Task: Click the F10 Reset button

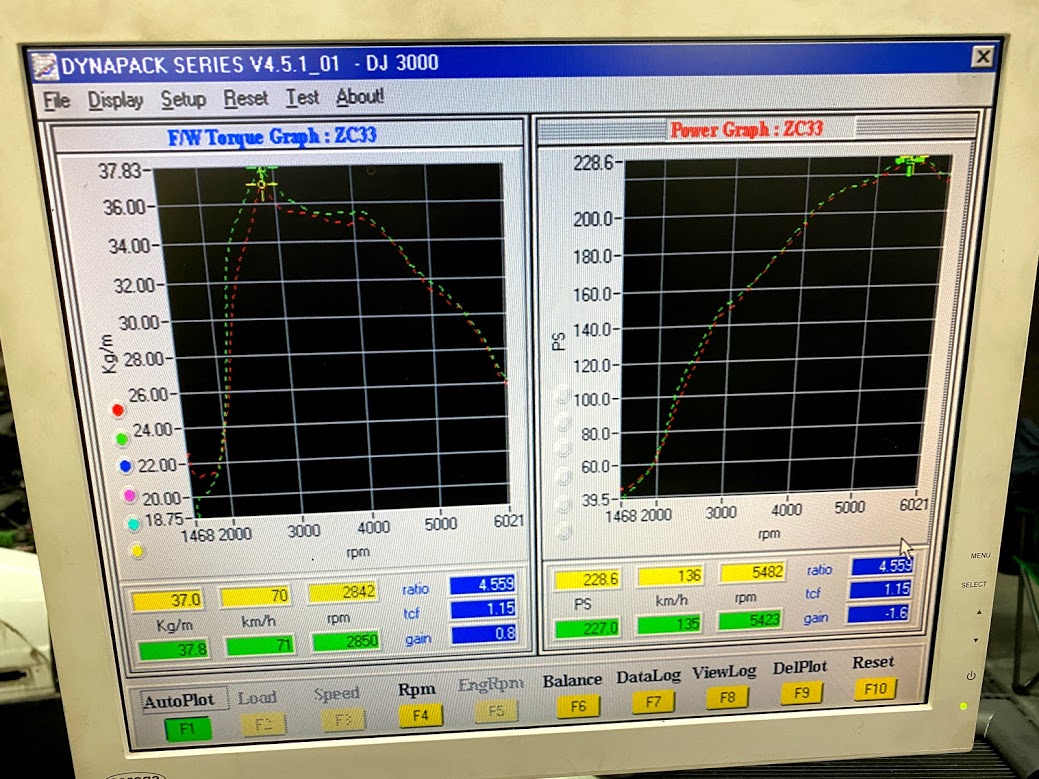Action: coord(875,689)
